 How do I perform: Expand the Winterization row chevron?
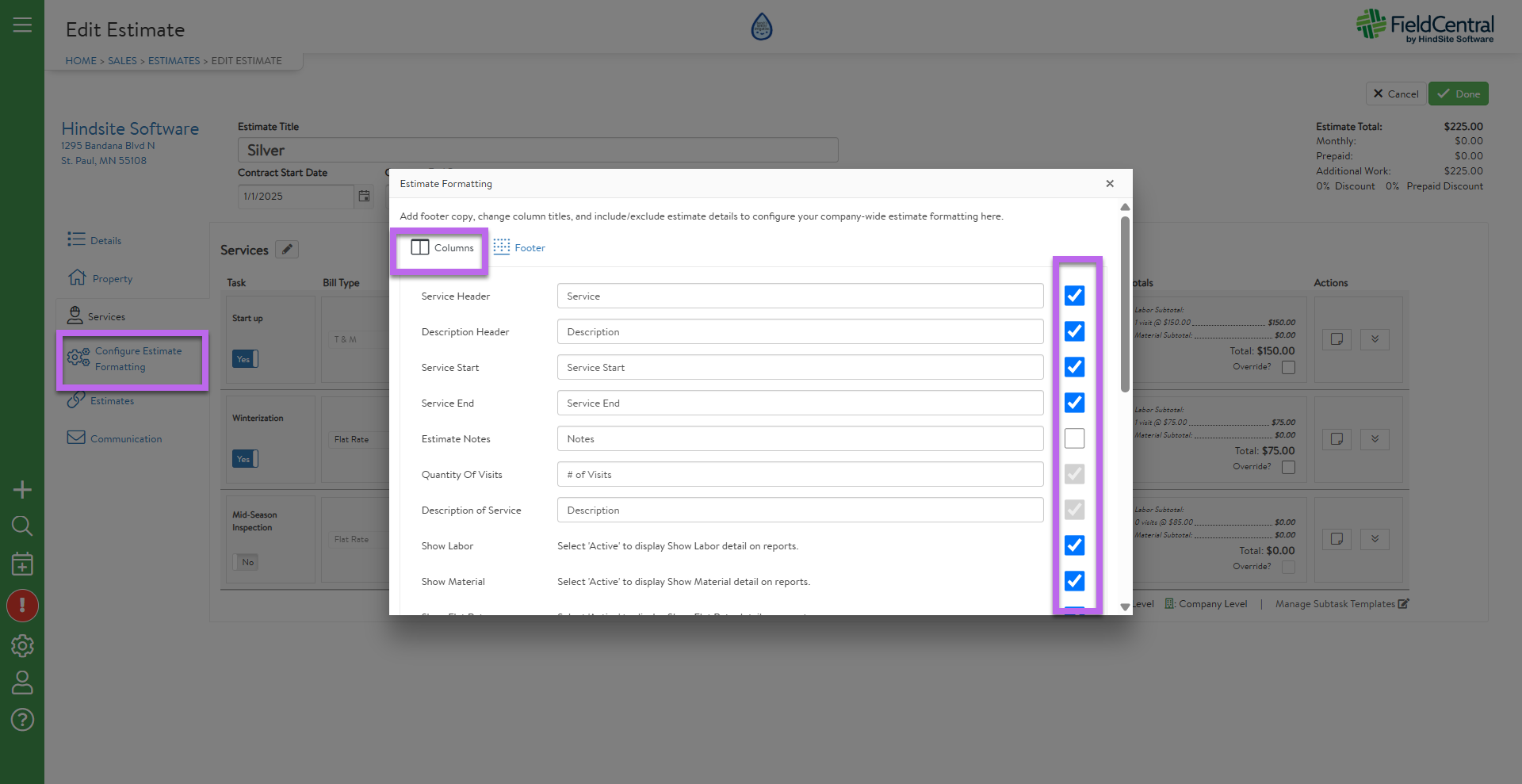pyautogui.click(x=1375, y=439)
